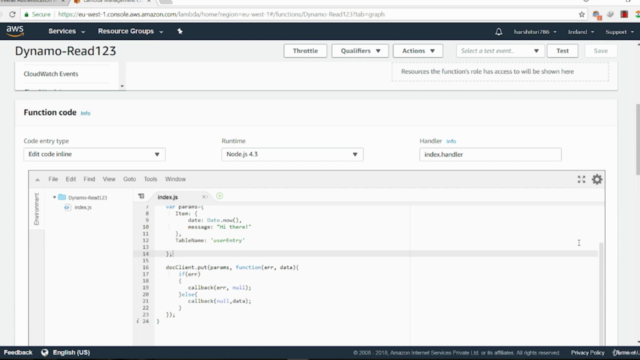Open the editor Edit menu
The height and width of the screenshot is (360, 640).
coord(71,179)
